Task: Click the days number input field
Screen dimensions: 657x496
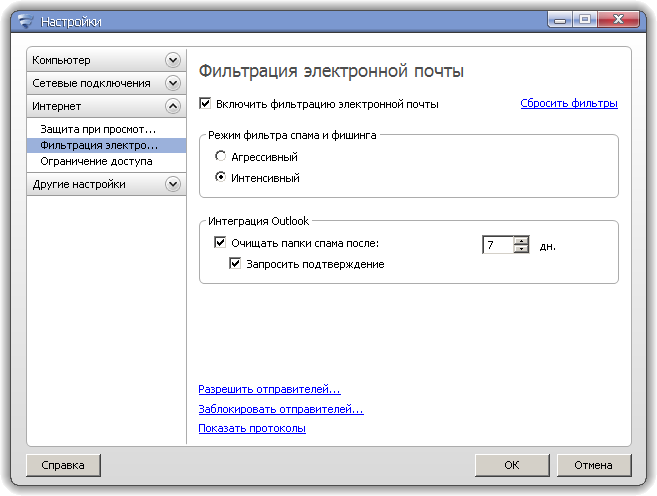Action: point(498,245)
